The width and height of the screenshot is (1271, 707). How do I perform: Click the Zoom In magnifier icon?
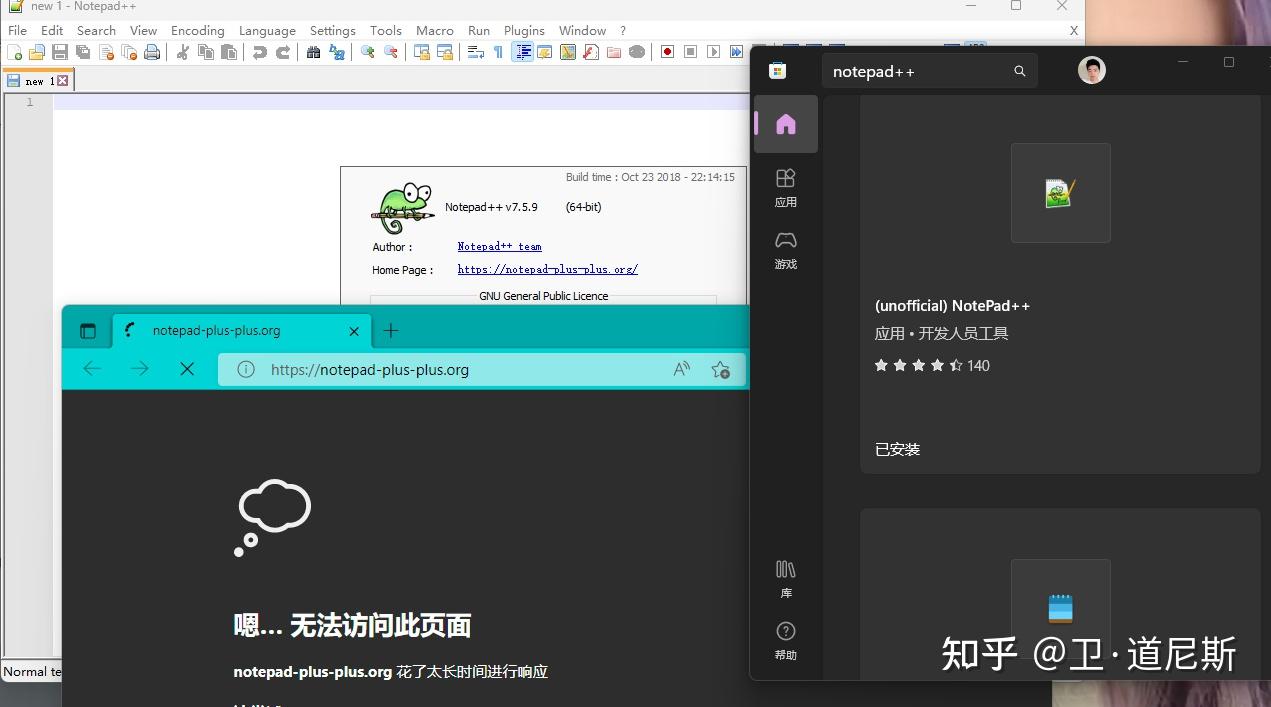coord(368,52)
